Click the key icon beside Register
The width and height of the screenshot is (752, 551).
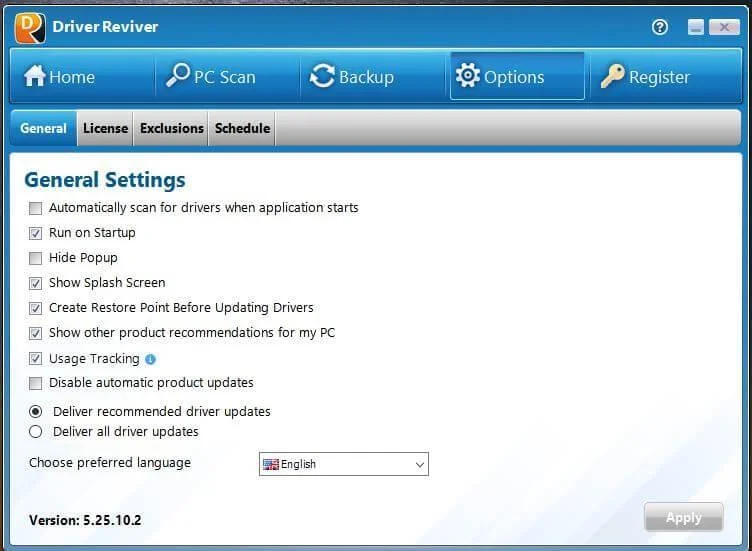pos(612,76)
